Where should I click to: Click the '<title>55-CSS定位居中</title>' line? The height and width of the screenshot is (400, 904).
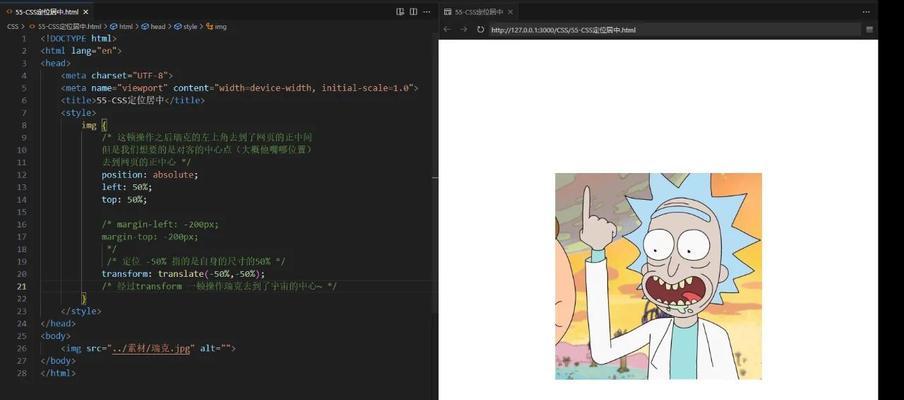133,100
